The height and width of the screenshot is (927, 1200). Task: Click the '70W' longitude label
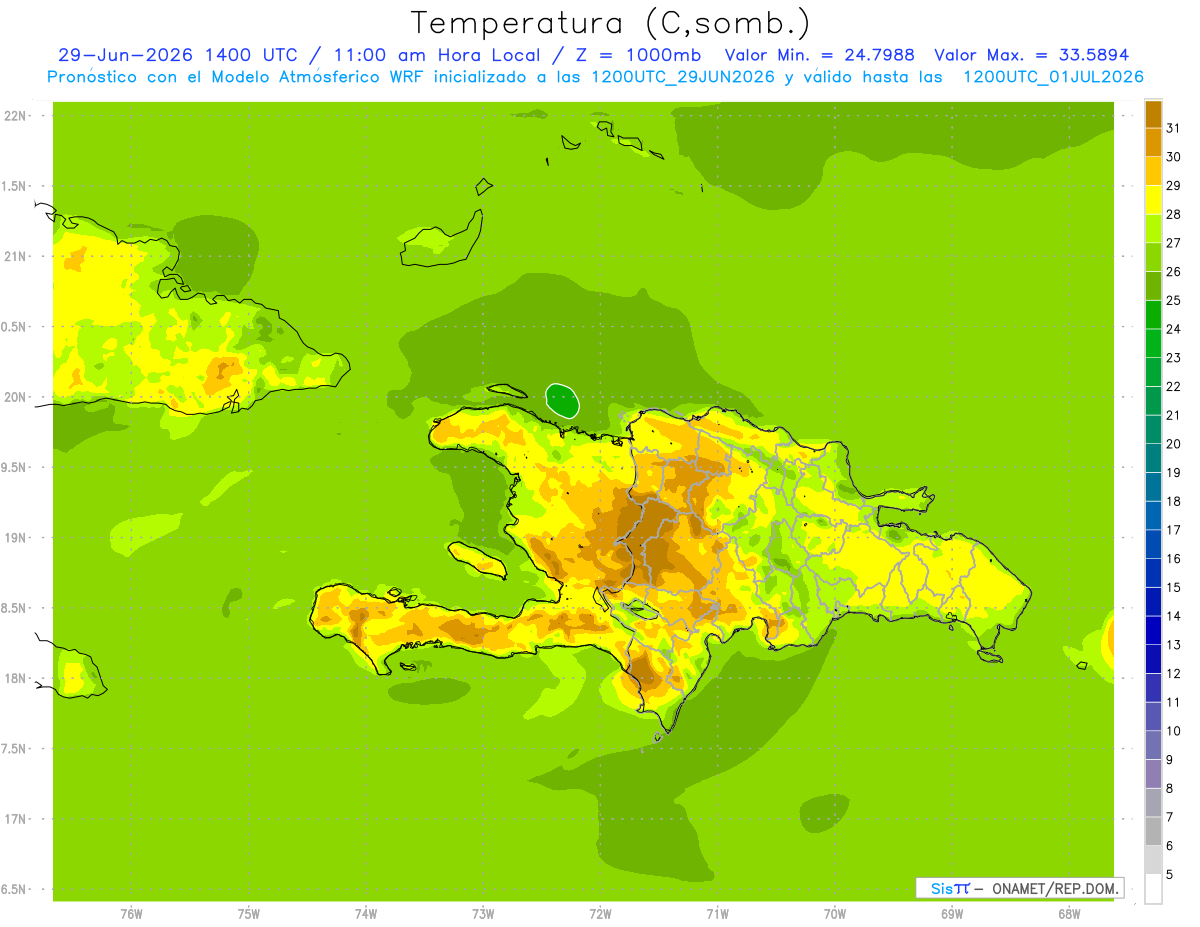[x=835, y=914]
